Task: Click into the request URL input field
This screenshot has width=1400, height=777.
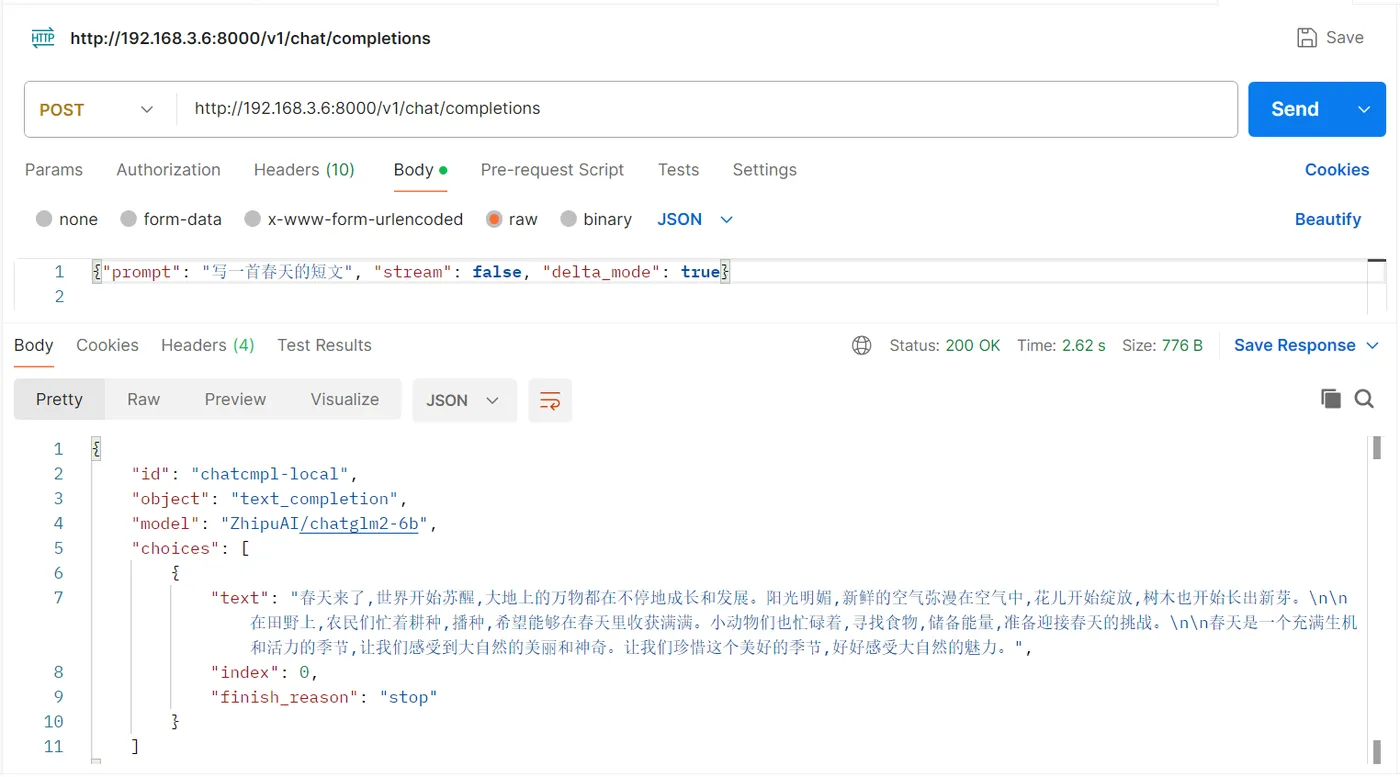Action: click(707, 109)
